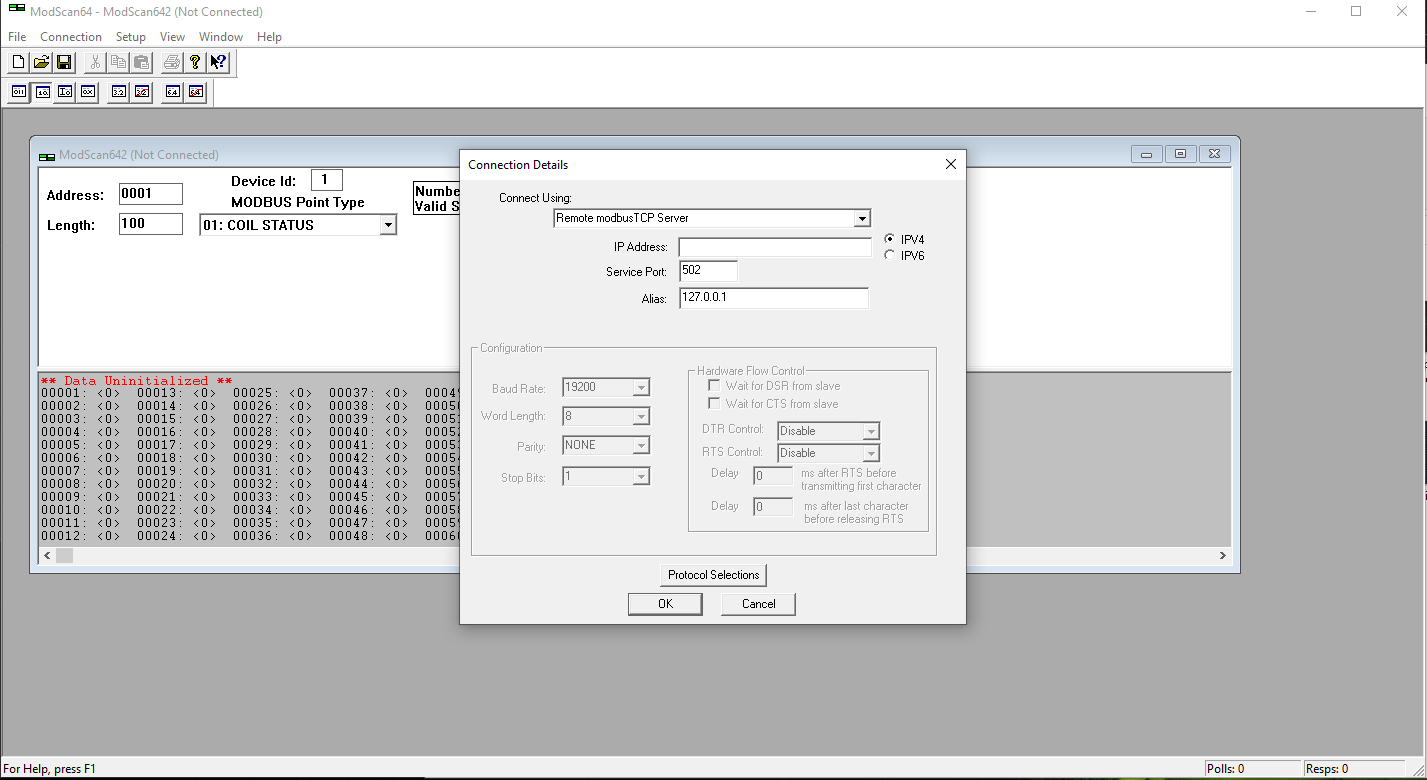Select the binary (011) display format icon

pos(19,92)
